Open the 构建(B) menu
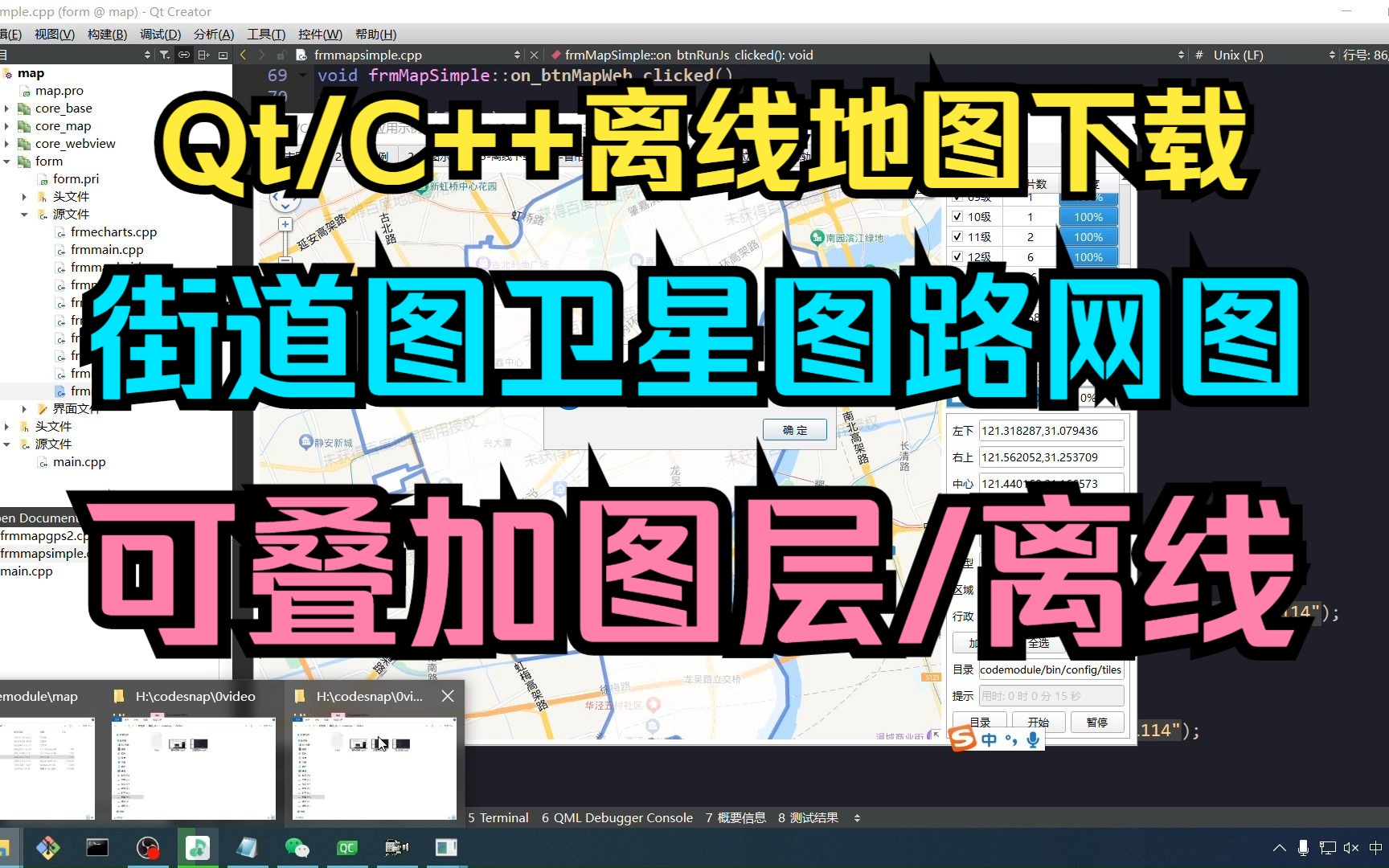 point(108,34)
